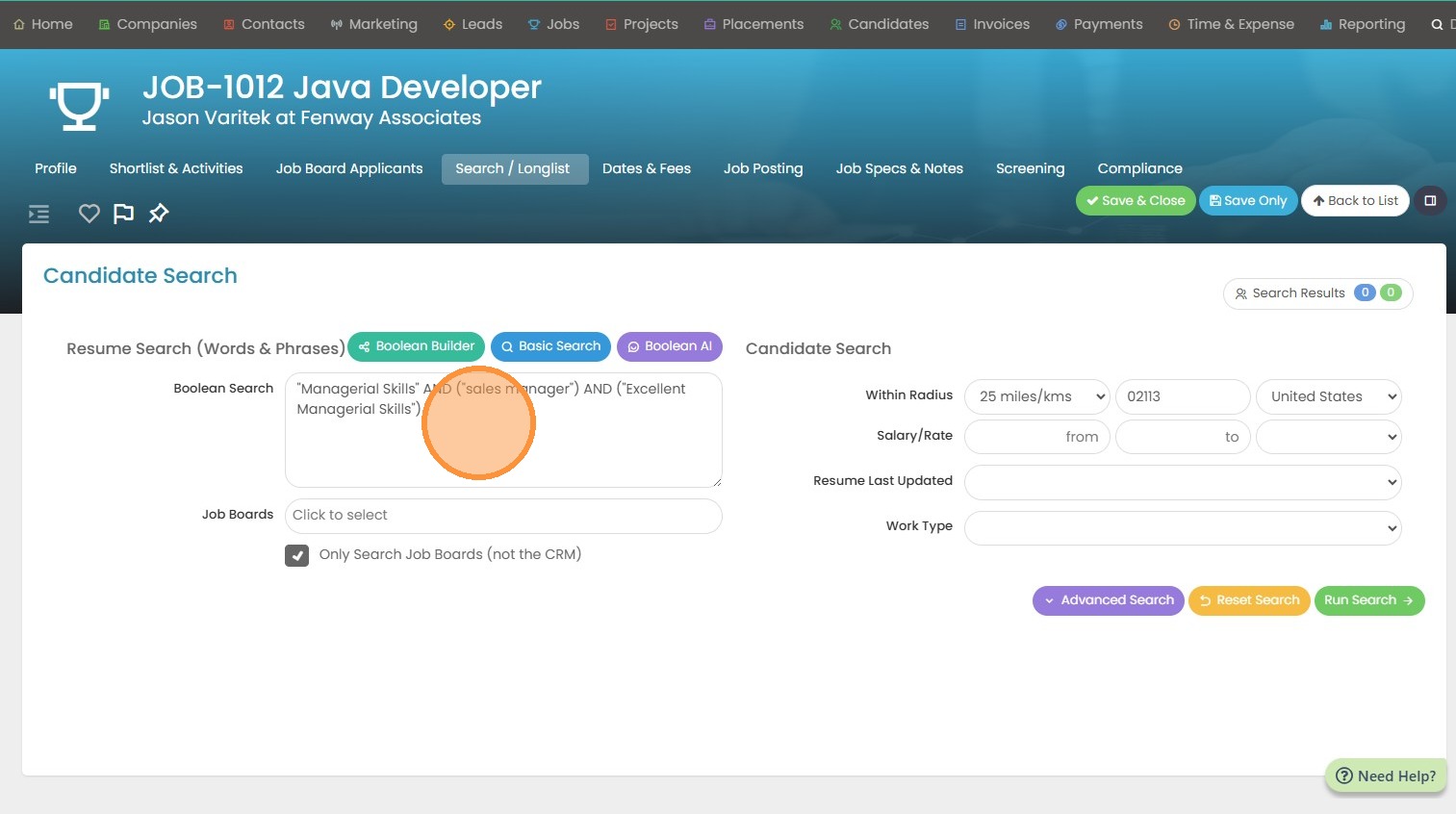Open the Need Help widget
Image resolution: width=1456 pixels, height=814 pixels.
(1386, 776)
